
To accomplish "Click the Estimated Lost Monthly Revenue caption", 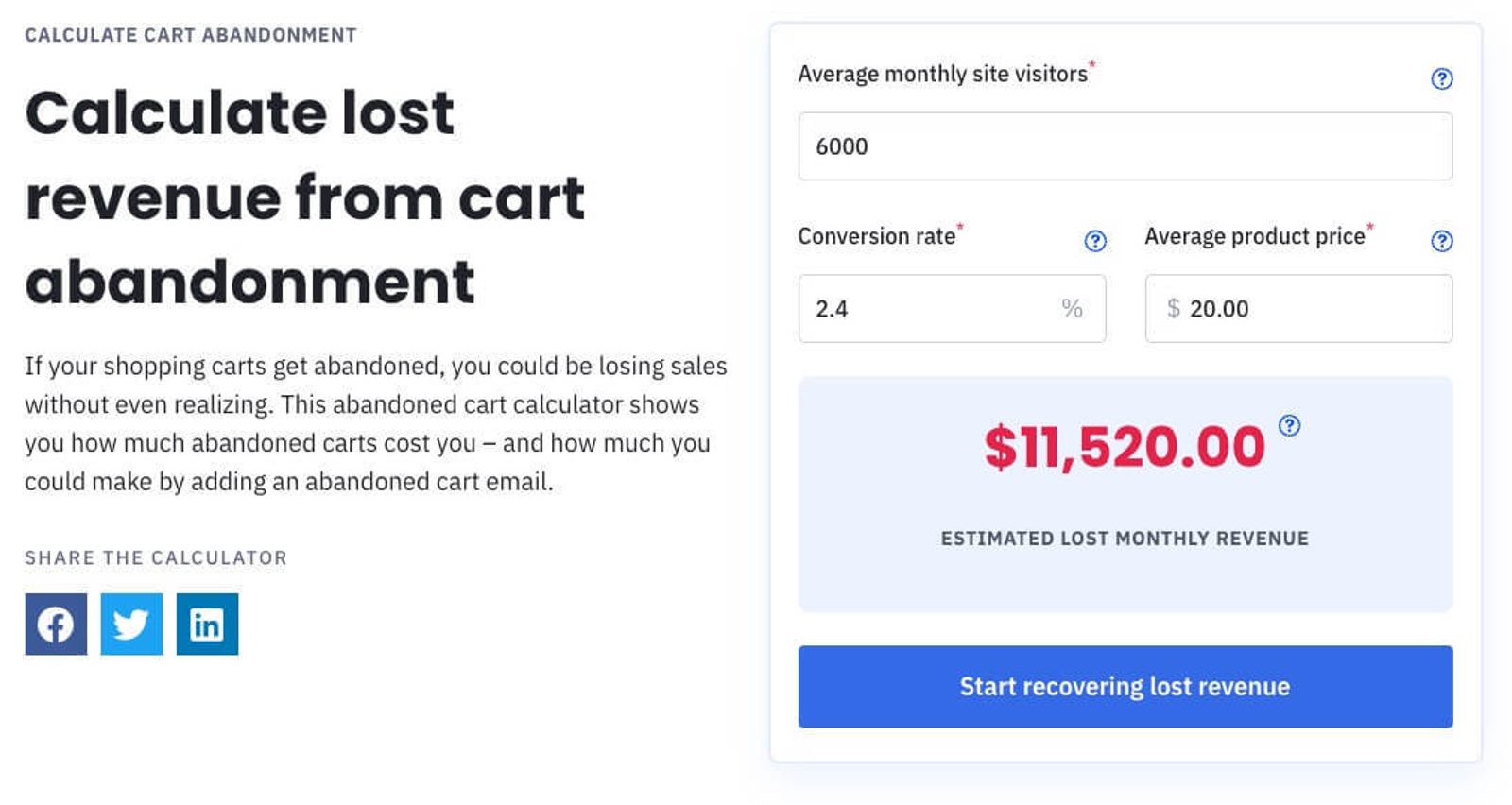I will [1125, 539].
